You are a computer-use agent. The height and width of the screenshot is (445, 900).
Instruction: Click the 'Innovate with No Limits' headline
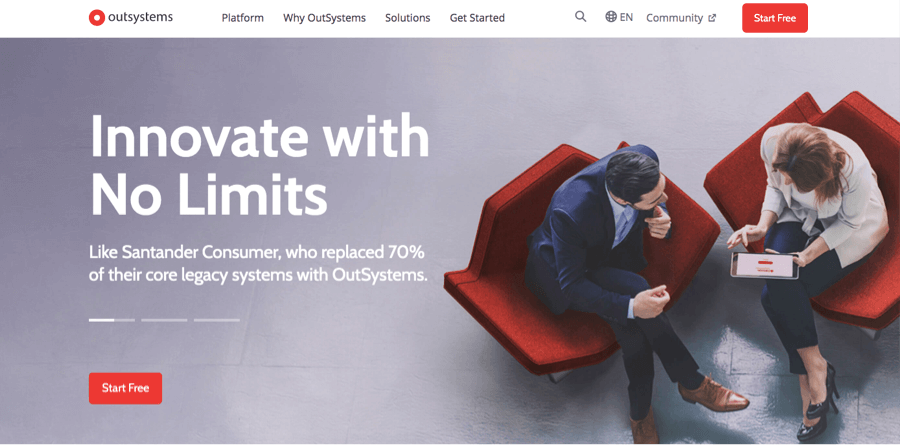point(260,164)
